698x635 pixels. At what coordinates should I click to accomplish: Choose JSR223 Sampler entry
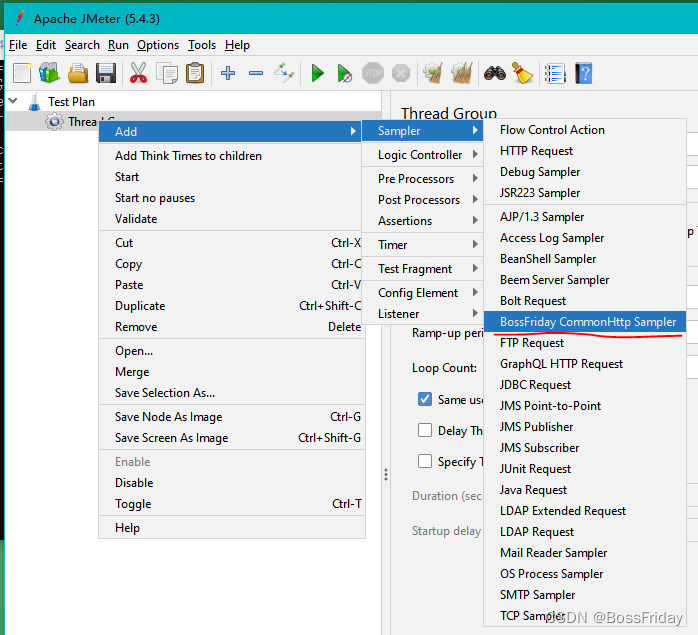coord(584,192)
